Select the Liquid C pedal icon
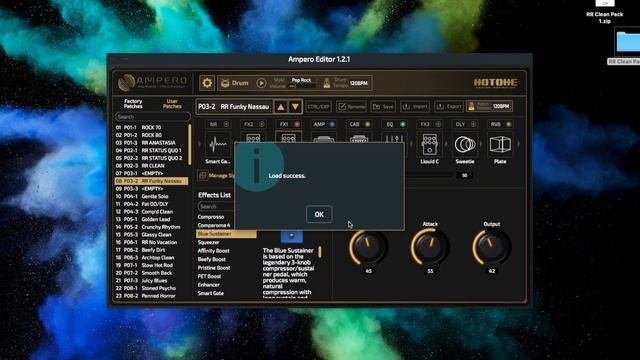 [429, 144]
